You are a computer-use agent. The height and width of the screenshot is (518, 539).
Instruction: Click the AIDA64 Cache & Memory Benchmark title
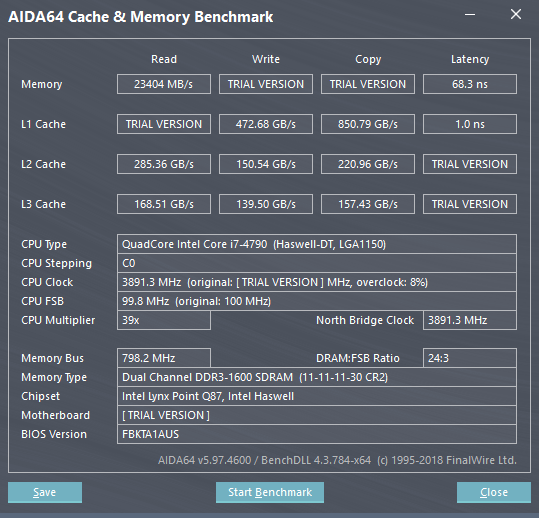coord(141,17)
